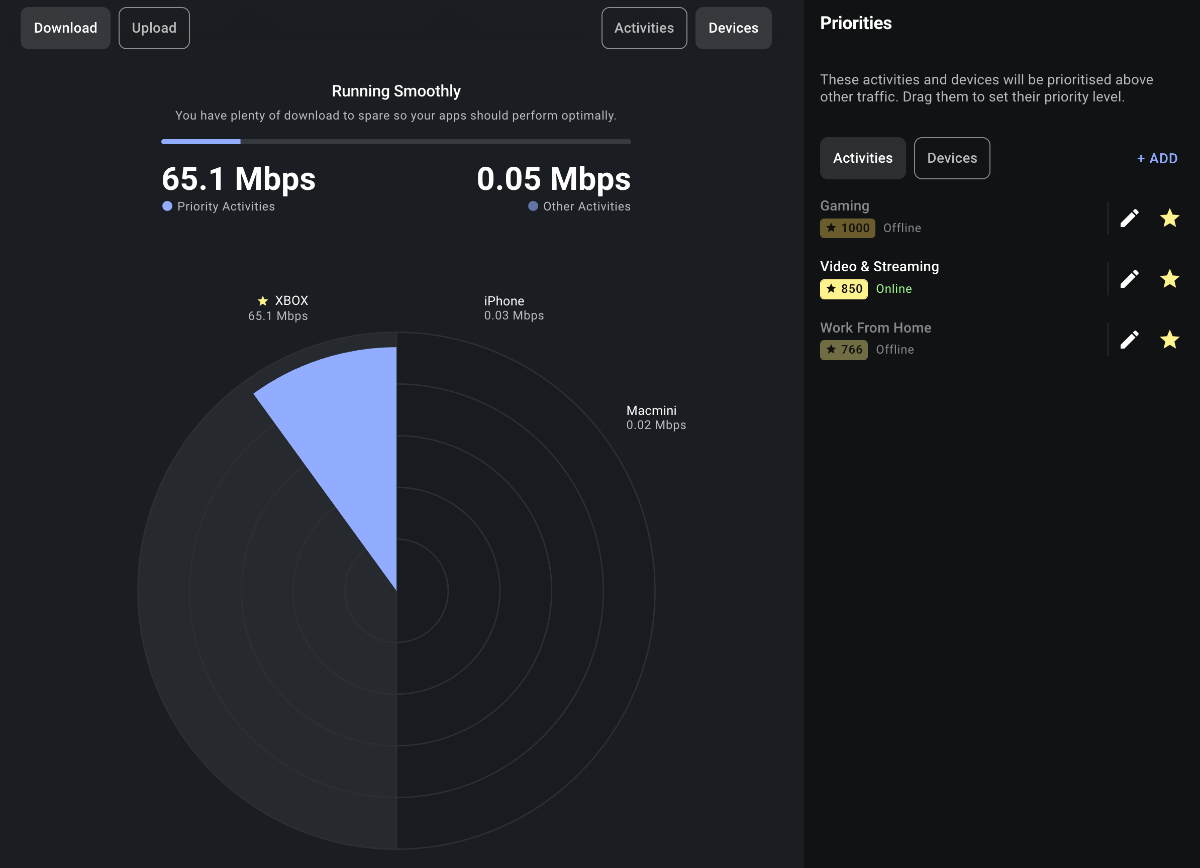This screenshot has height=868, width=1200.
Task: Select Devices tab in Priorities panel
Action: [x=951, y=158]
